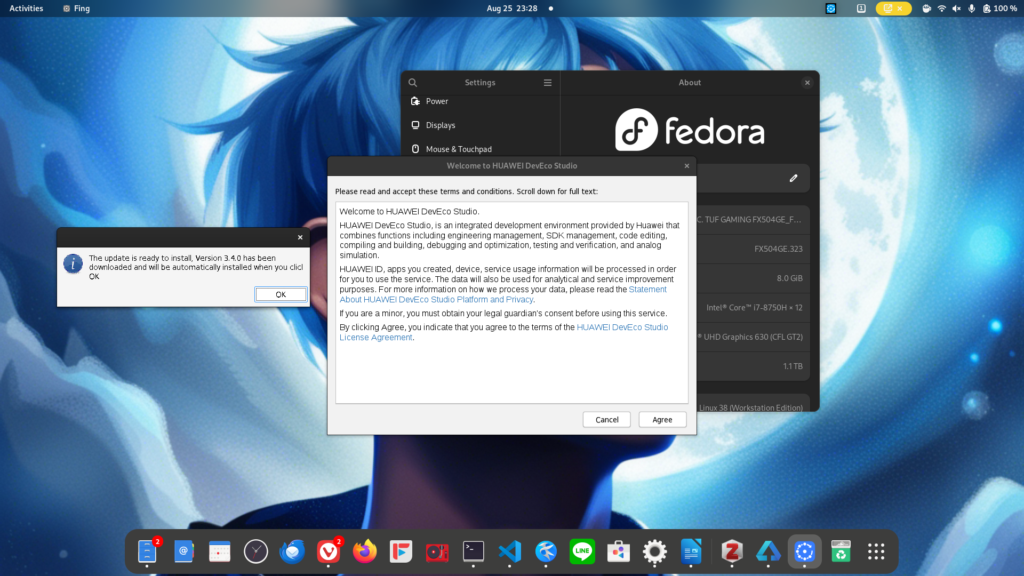Screen dimensions: 1024x576
Task: Open Activities overview
Action: [26, 8]
